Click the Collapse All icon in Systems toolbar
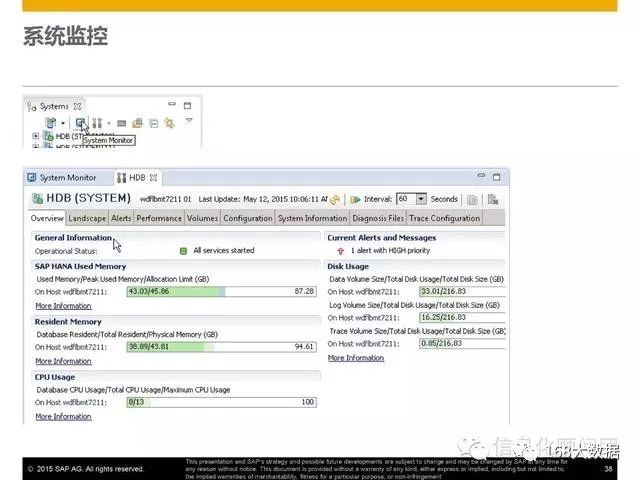The image size is (640, 480). tap(153, 123)
